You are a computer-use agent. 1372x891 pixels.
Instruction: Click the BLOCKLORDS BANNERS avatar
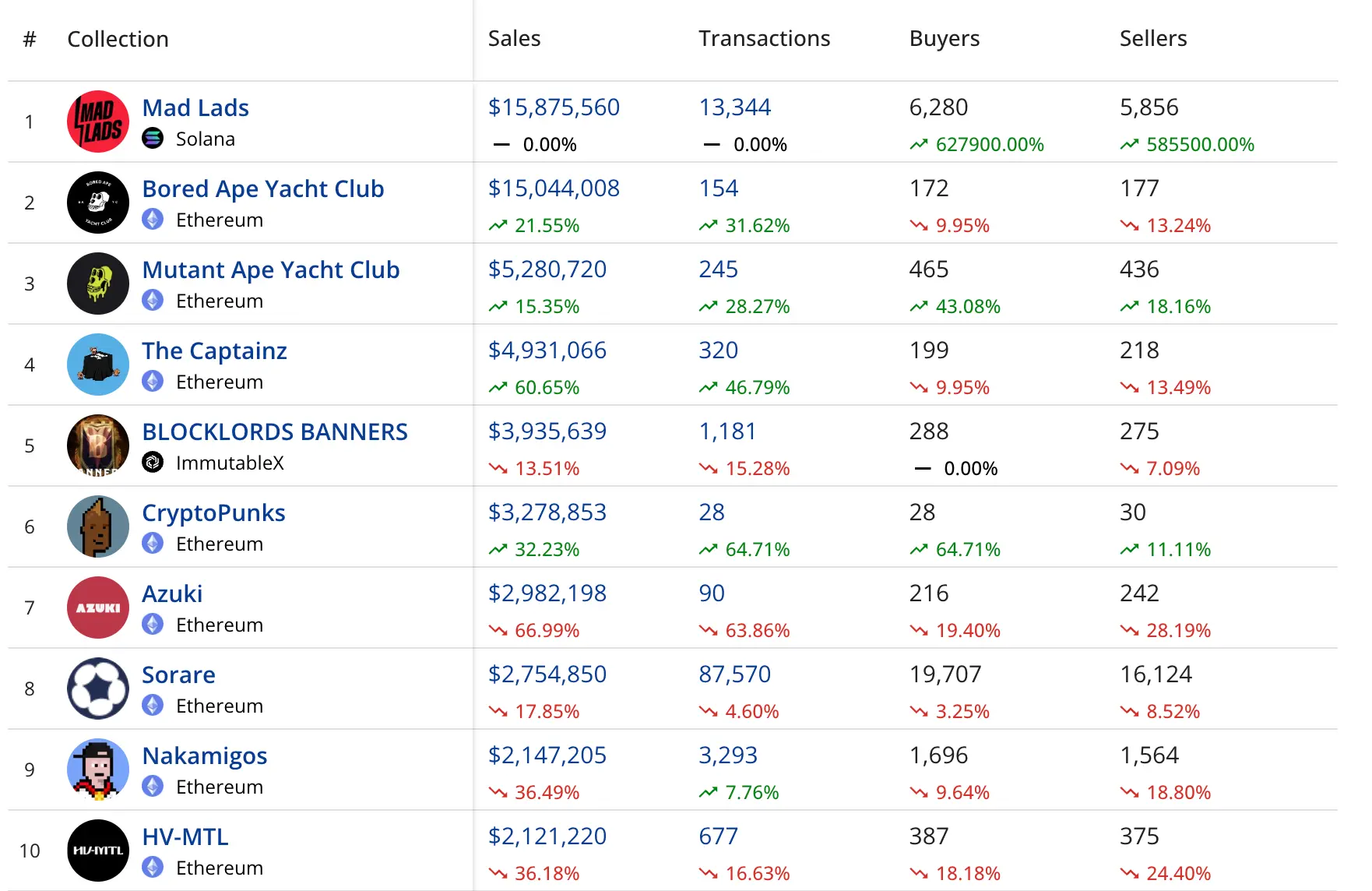[98, 445]
